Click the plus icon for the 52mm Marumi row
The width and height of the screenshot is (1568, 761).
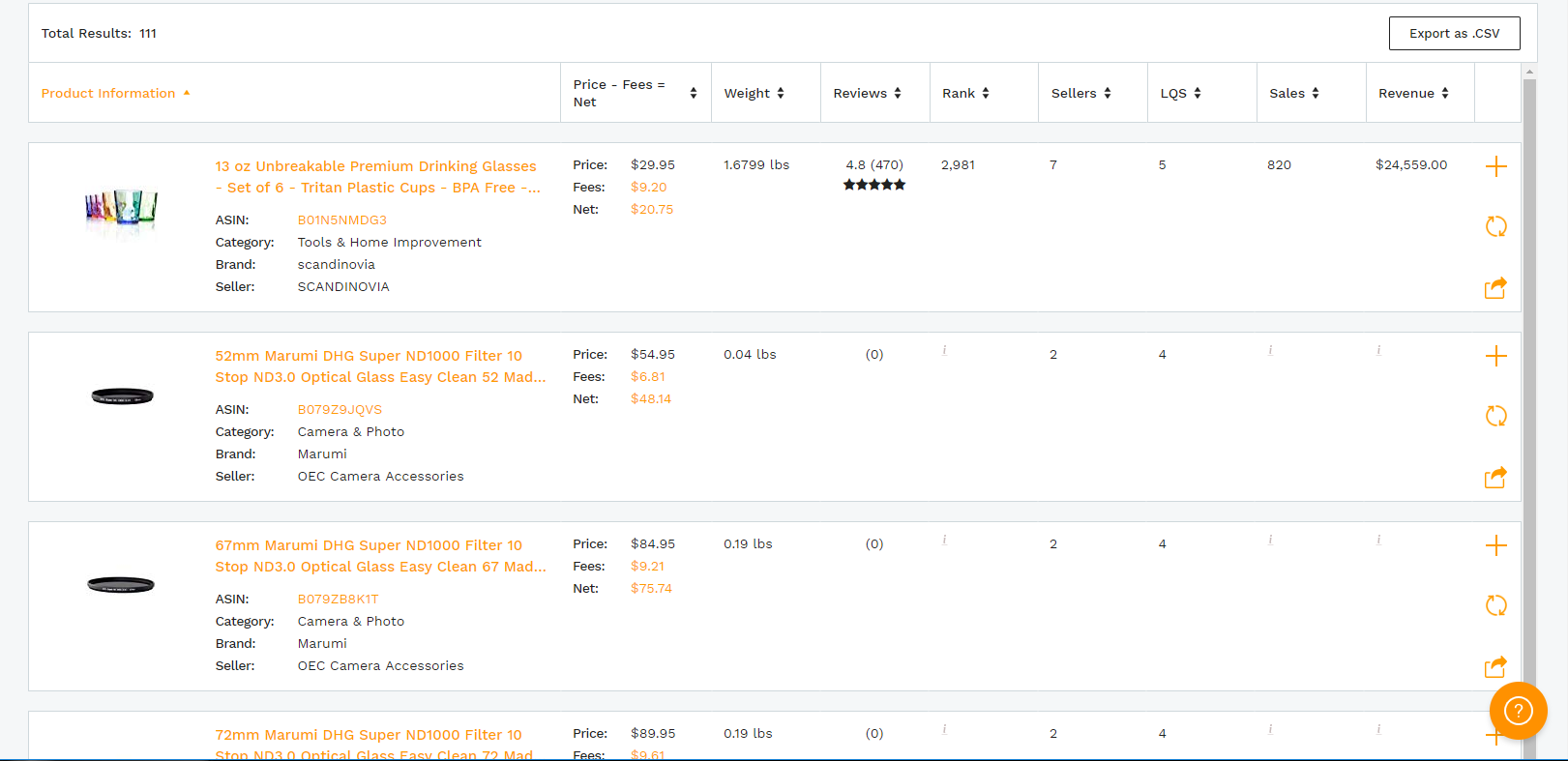tap(1495, 356)
